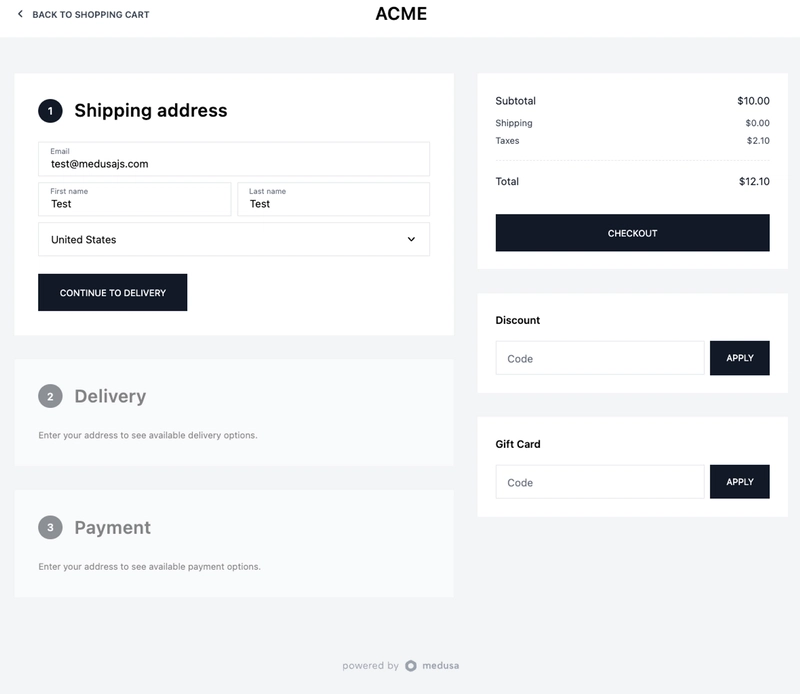800x694 pixels.
Task: Select the step 2 Delivery circle
Action: 50,396
